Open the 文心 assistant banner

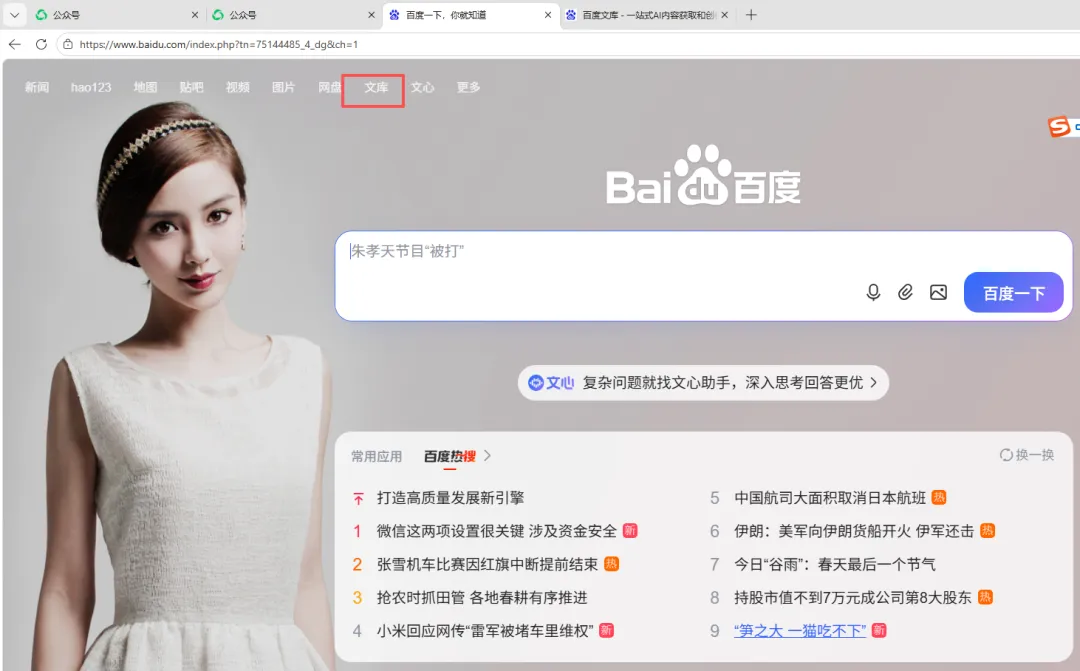coord(703,382)
